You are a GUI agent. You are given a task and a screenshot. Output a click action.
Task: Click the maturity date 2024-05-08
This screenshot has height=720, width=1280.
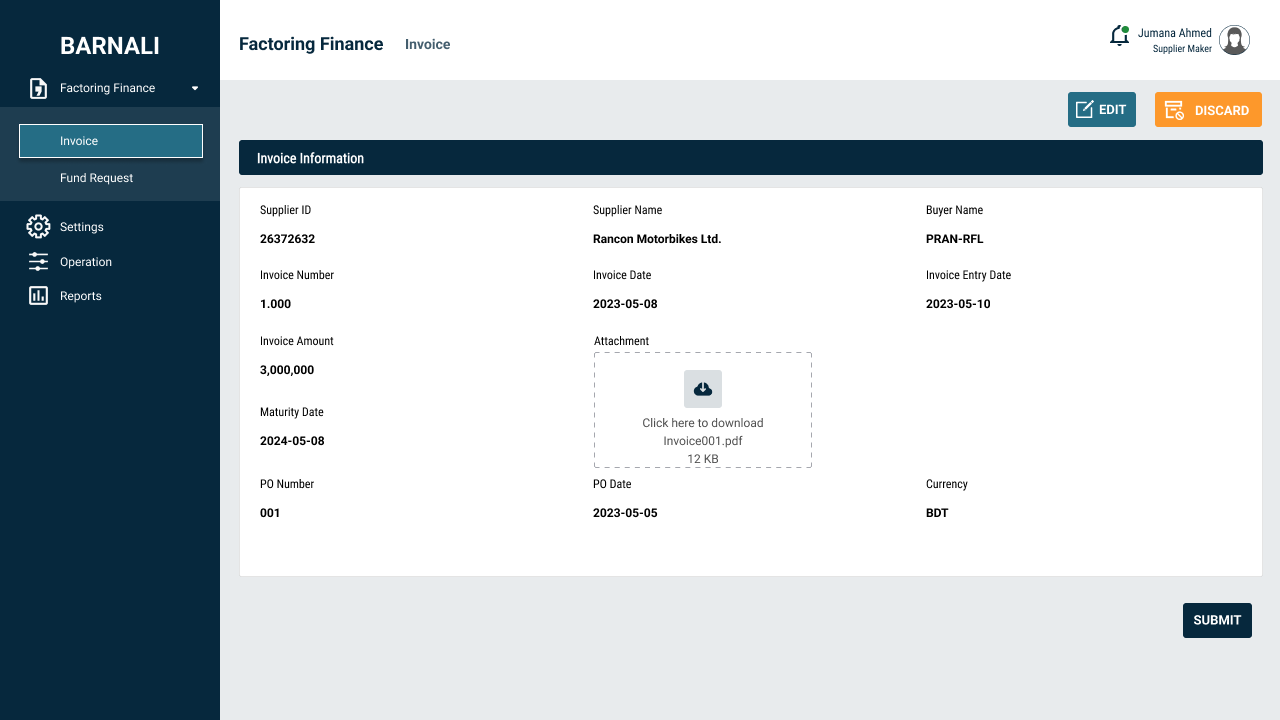[292, 441]
